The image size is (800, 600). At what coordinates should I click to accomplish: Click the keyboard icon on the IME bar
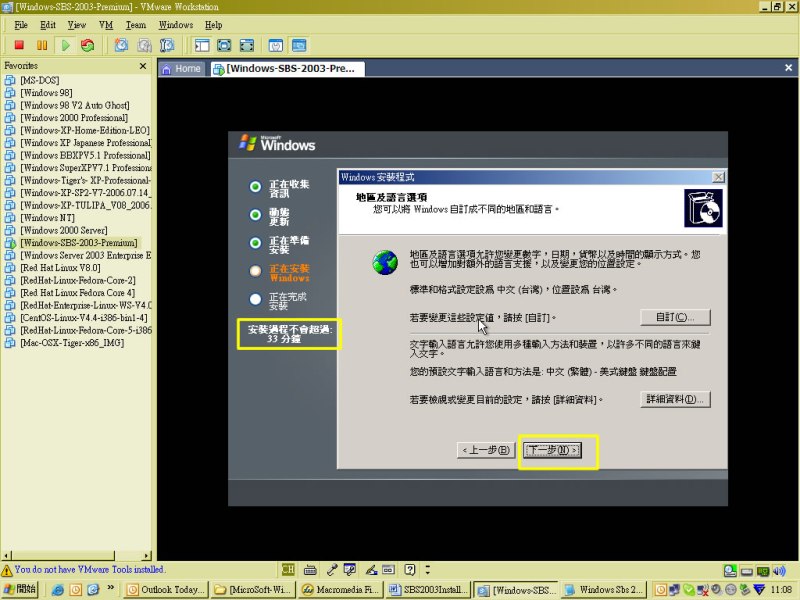(x=310, y=570)
